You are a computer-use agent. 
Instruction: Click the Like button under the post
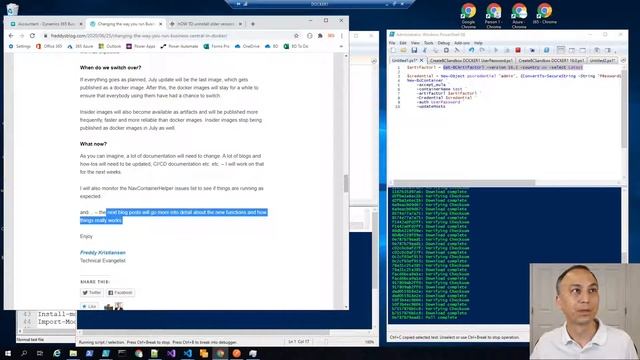point(89,306)
